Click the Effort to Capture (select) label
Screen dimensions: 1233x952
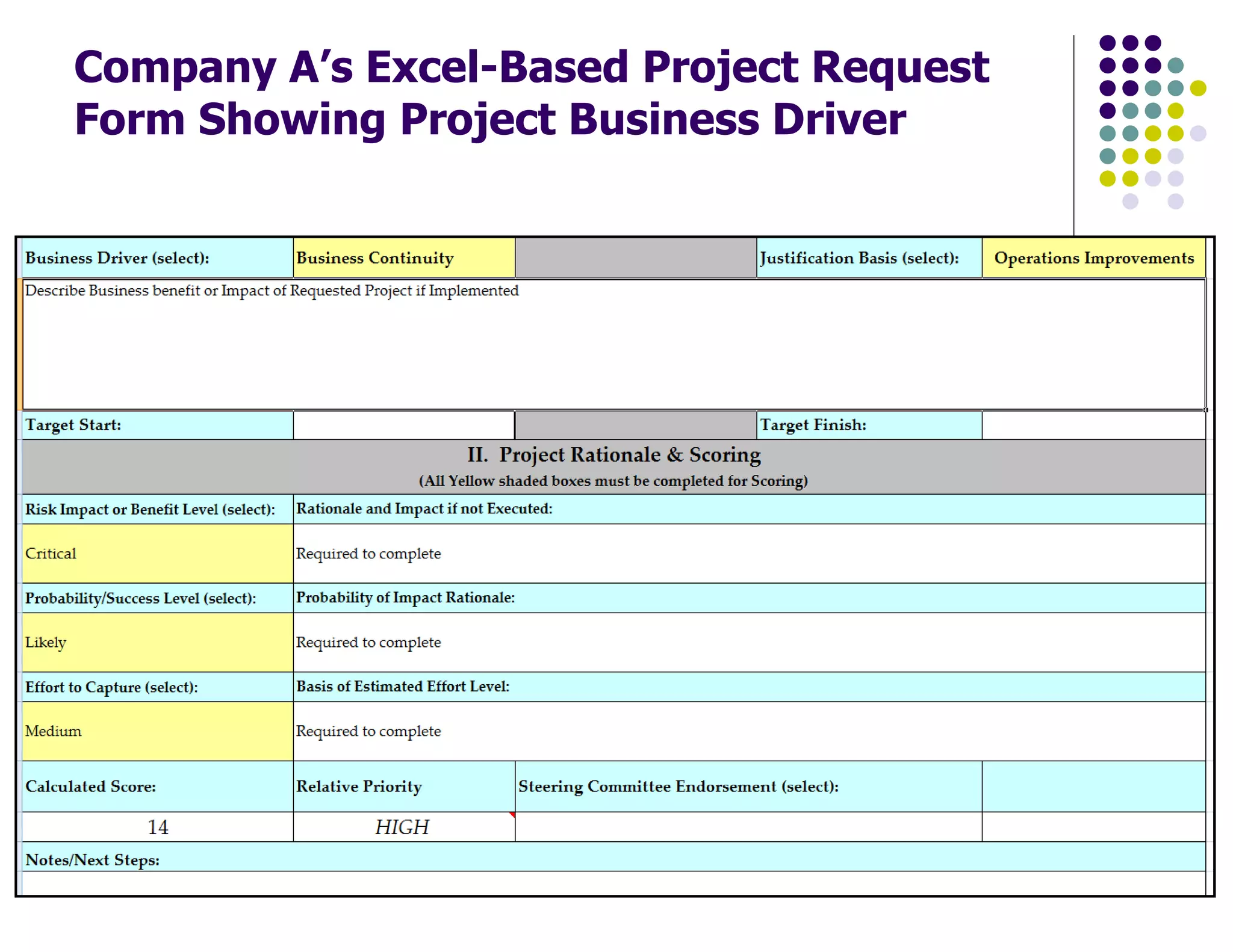pos(111,687)
